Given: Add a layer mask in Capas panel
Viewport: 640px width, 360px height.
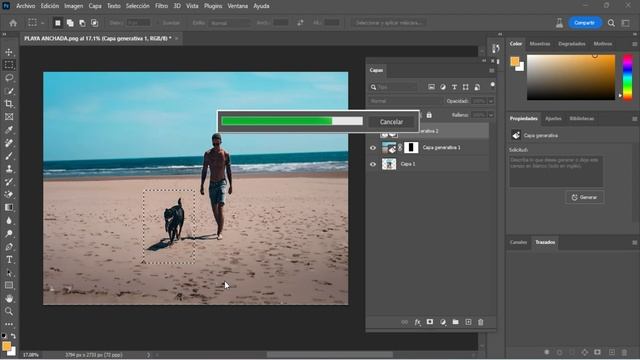Looking at the screenshot, I should coord(430,322).
